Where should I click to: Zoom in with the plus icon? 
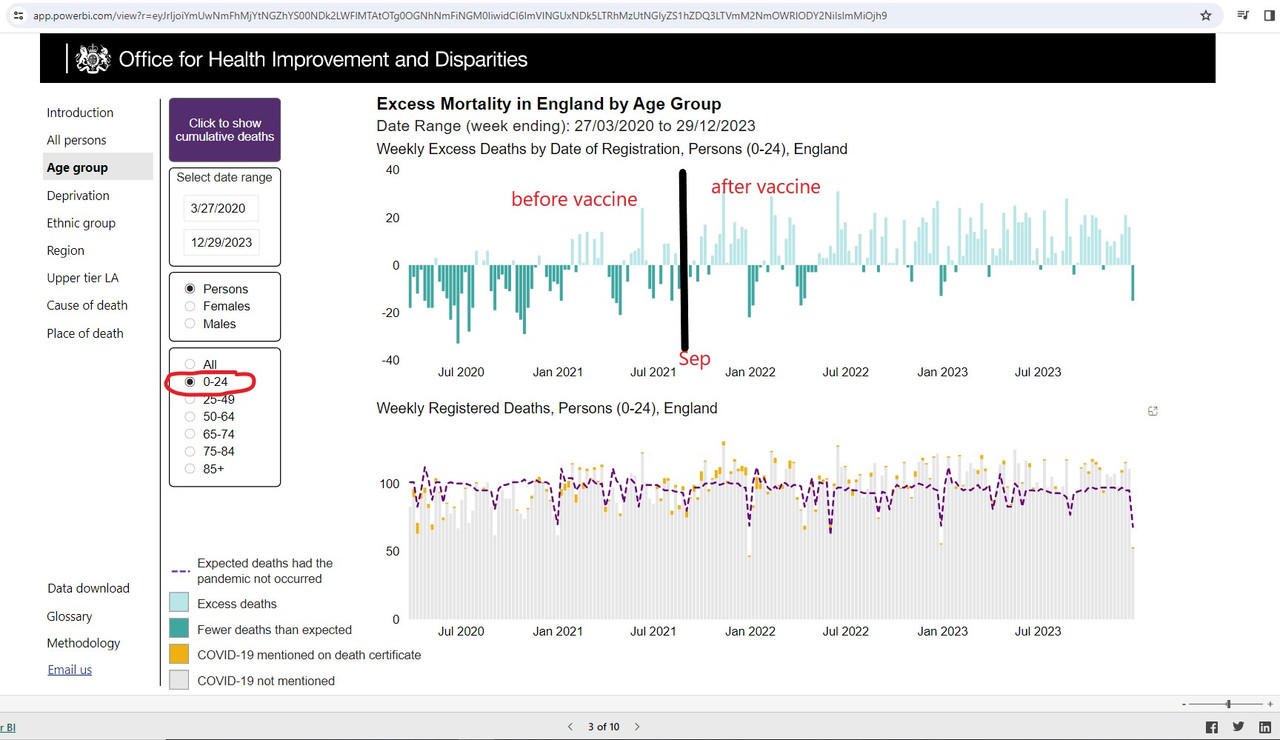(x=1270, y=705)
